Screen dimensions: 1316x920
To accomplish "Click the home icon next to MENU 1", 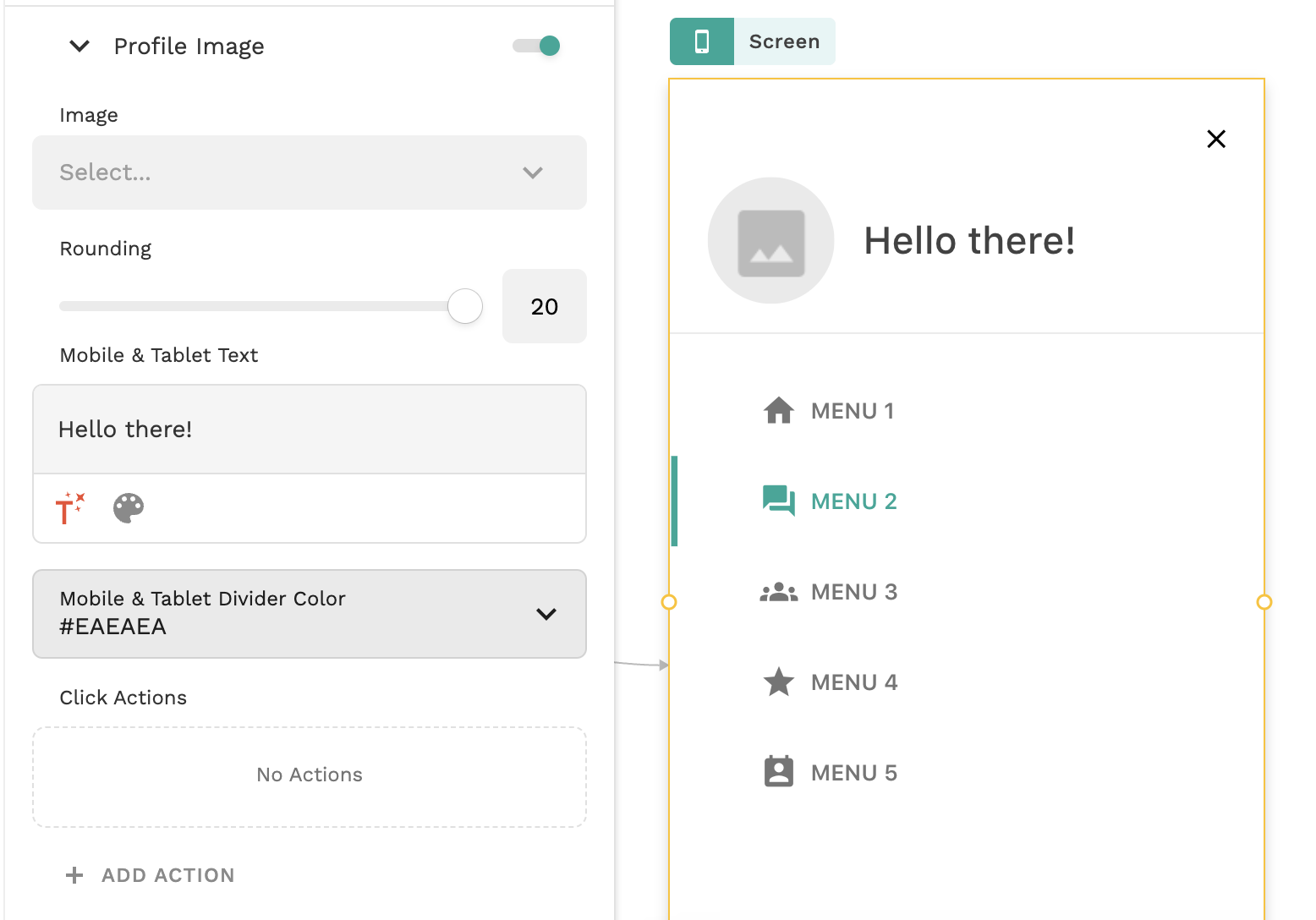I will [778, 411].
